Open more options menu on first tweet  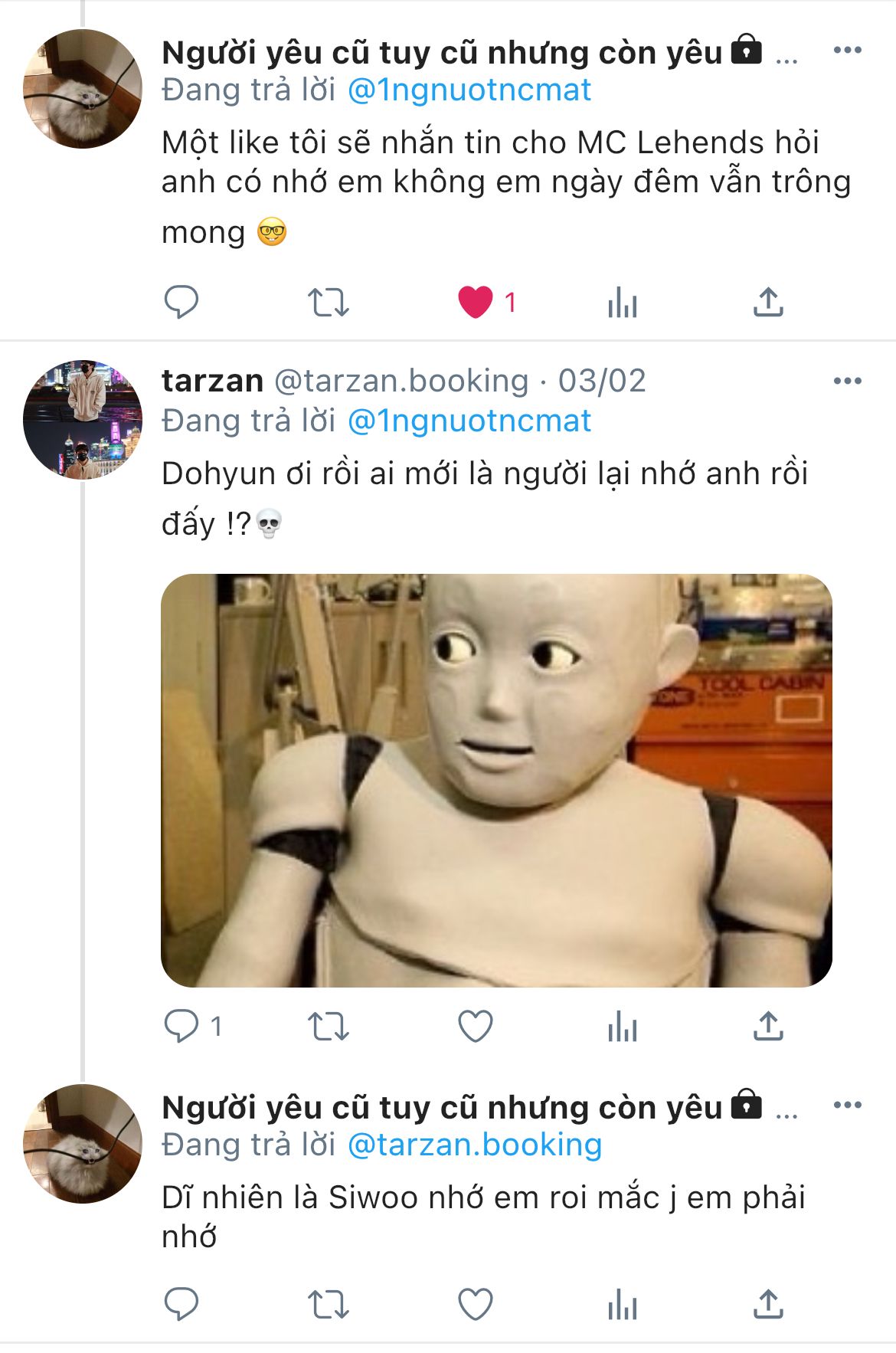click(x=848, y=51)
